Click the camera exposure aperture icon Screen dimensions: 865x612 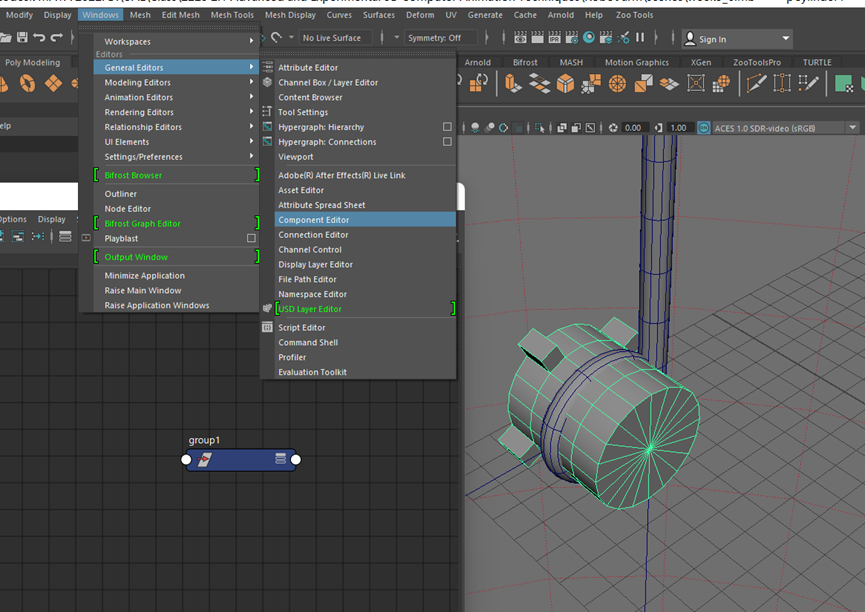(x=613, y=128)
